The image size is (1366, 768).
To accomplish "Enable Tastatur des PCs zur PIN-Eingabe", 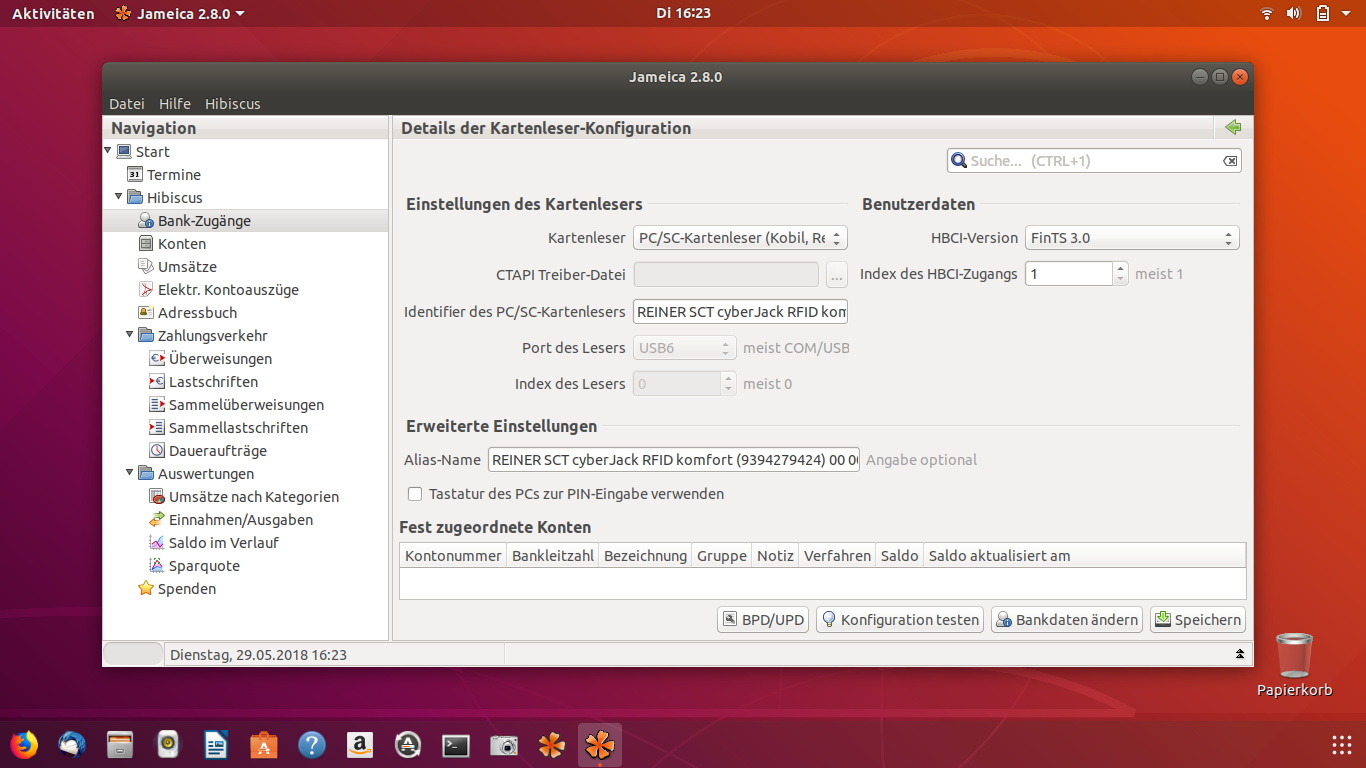I will pos(415,494).
